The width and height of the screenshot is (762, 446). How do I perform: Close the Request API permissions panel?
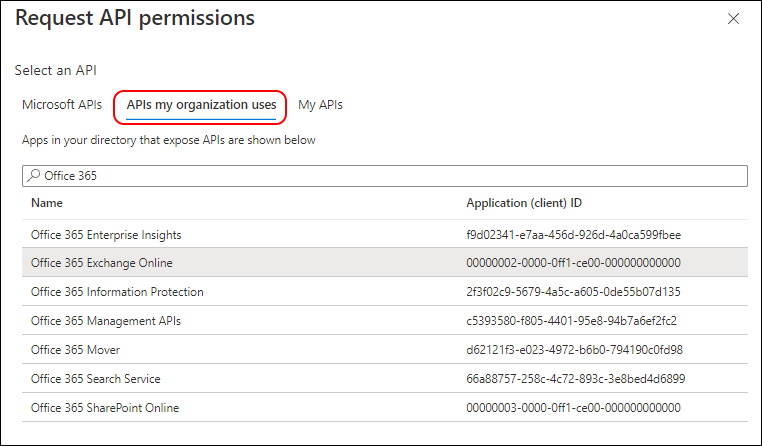tap(733, 19)
